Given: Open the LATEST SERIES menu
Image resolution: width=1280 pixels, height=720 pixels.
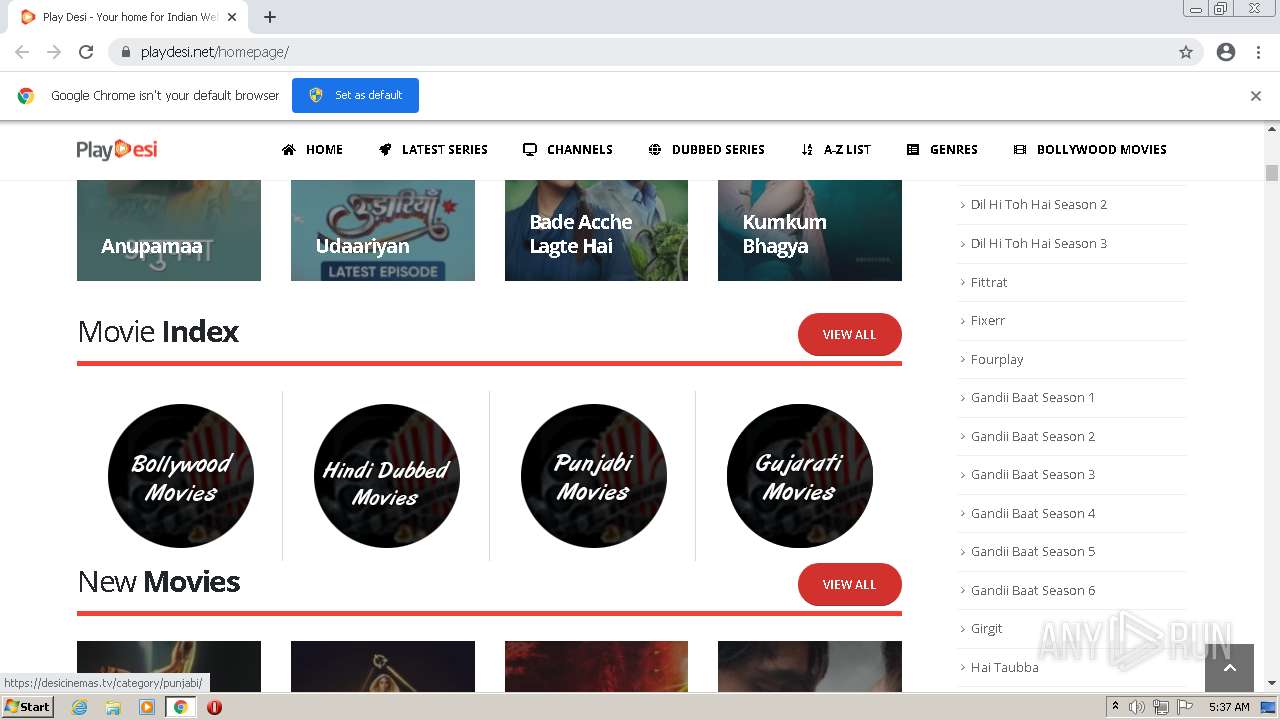Looking at the screenshot, I should pyautogui.click(x=433, y=150).
